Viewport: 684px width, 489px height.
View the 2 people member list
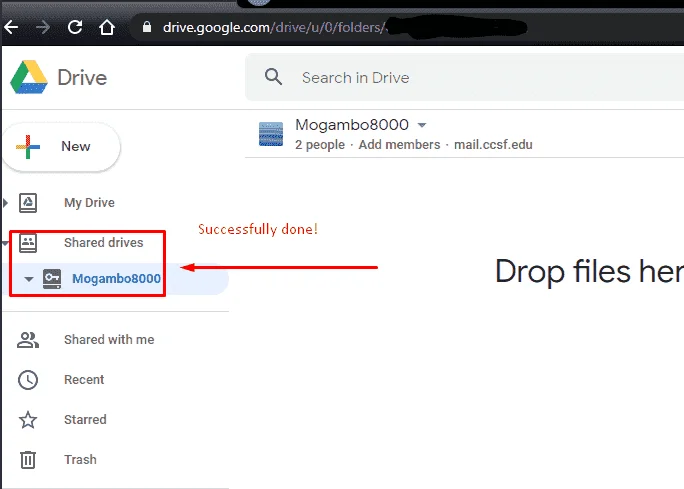(x=320, y=145)
